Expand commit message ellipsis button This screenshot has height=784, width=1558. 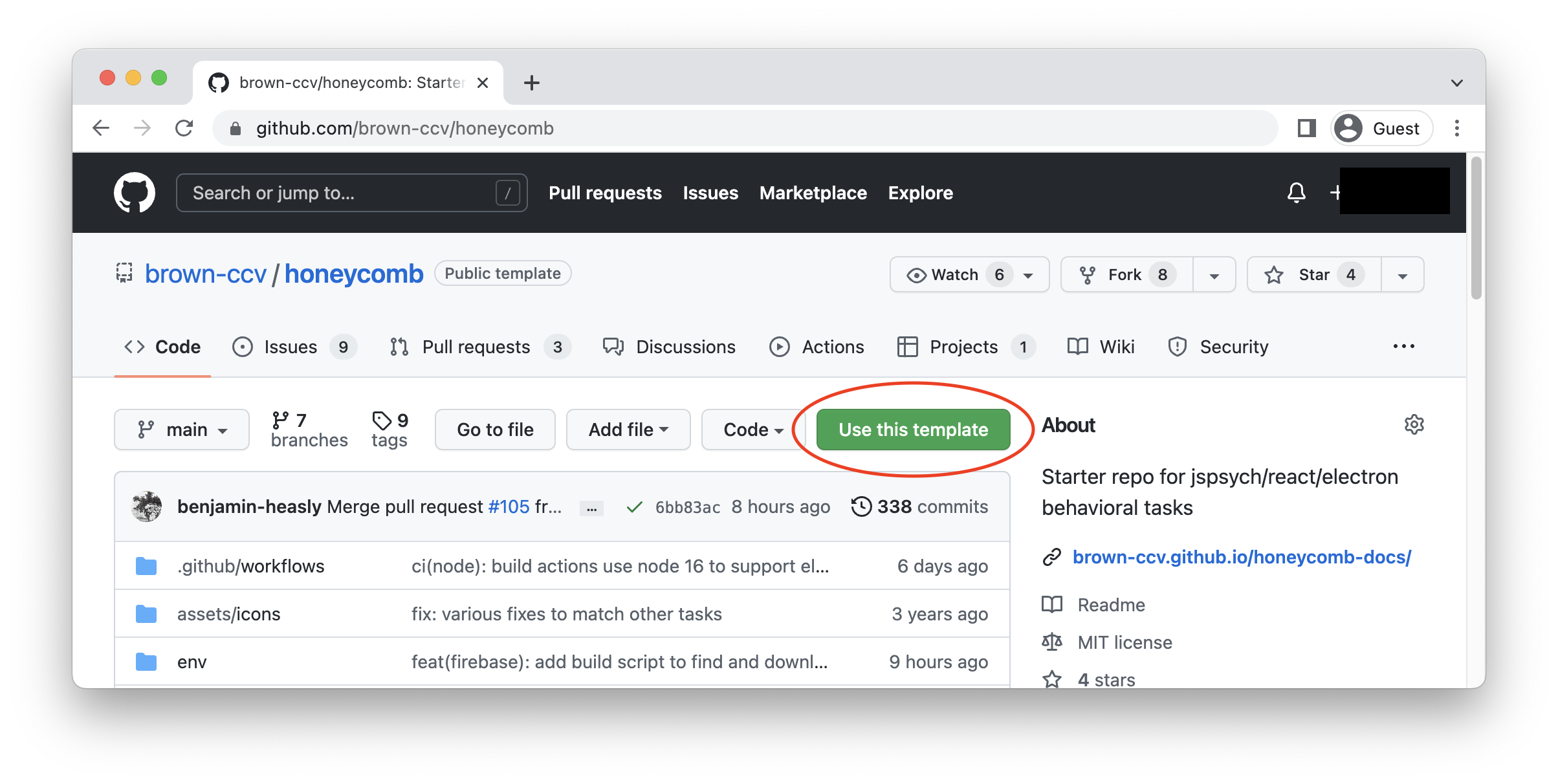point(591,508)
